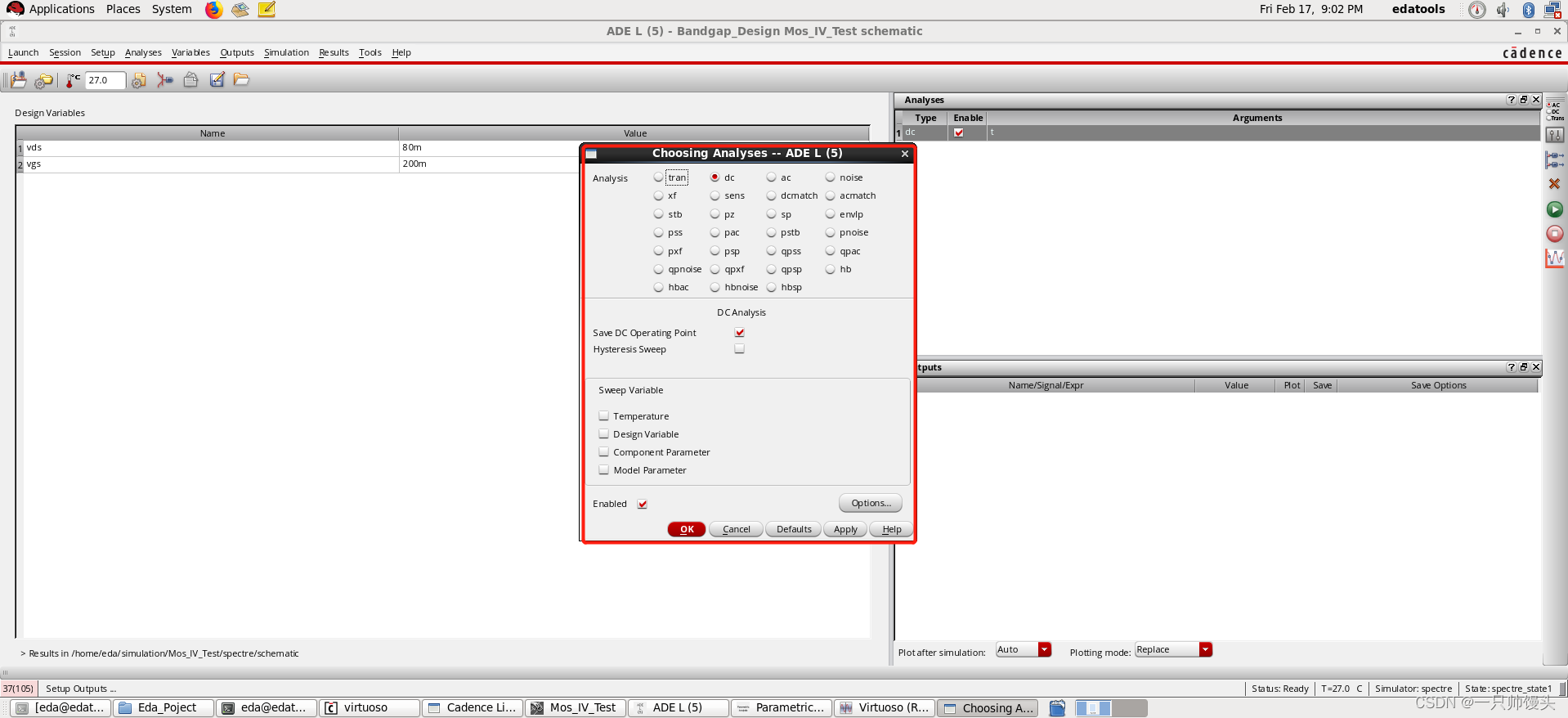The height and width of the screenshot is (718, 1568).
Task: Click the temperature 27.0 input field
Action: point(105,80)
